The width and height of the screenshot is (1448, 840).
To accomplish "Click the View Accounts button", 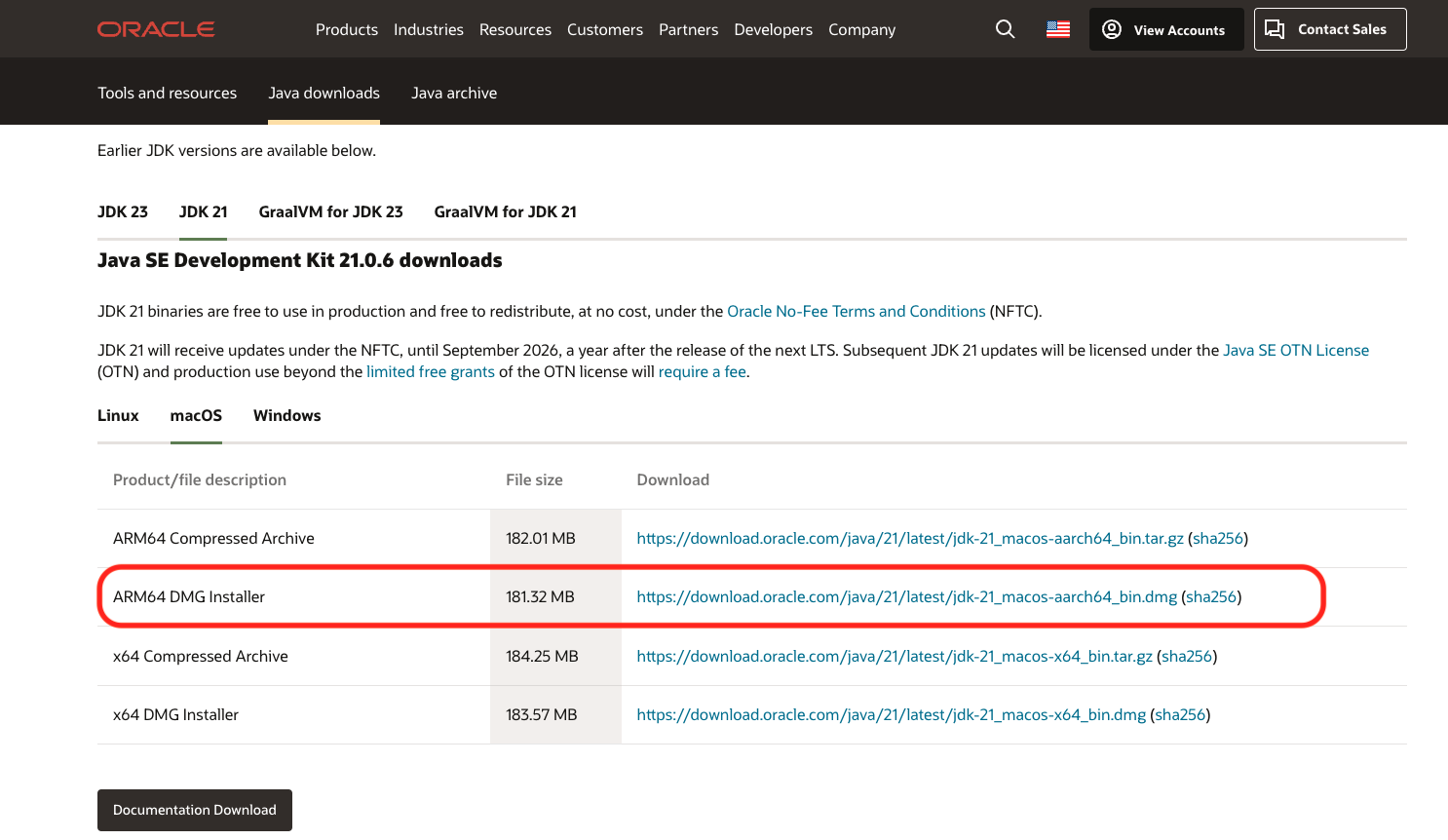I will [1166, 29].
